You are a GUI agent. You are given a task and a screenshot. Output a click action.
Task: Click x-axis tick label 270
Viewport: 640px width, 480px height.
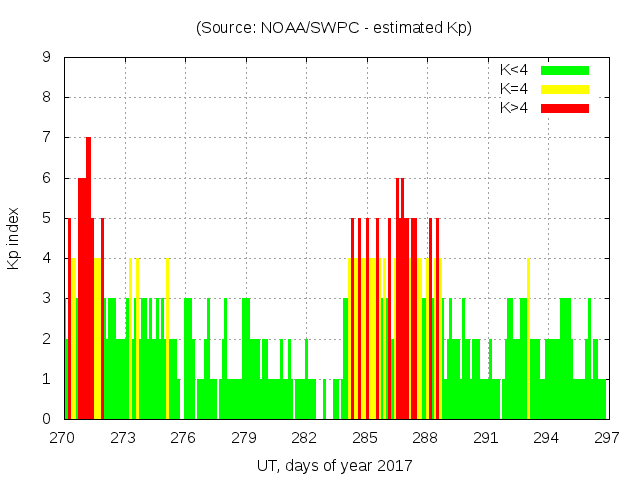click(x=63, y=437)
